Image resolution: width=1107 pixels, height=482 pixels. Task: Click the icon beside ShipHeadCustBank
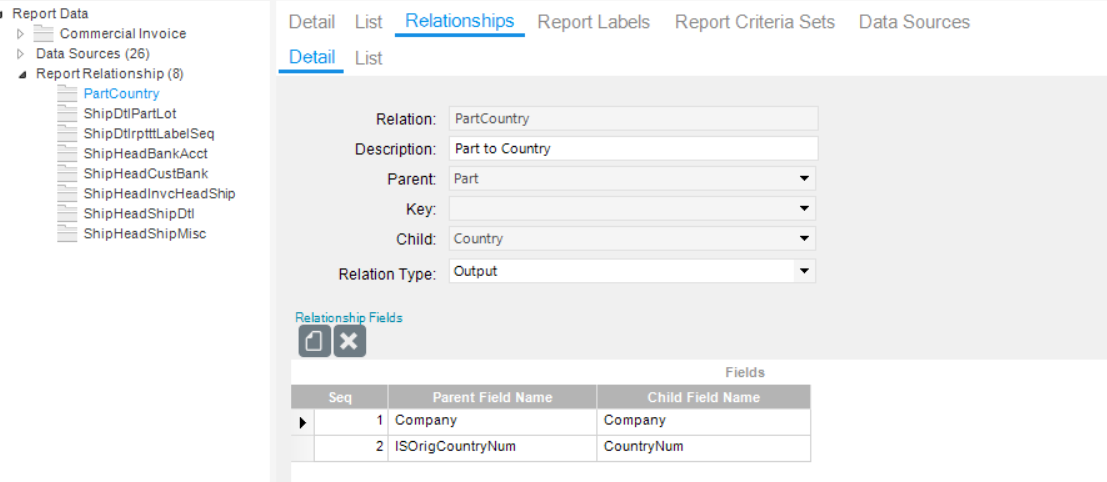[x=67, y=174]
